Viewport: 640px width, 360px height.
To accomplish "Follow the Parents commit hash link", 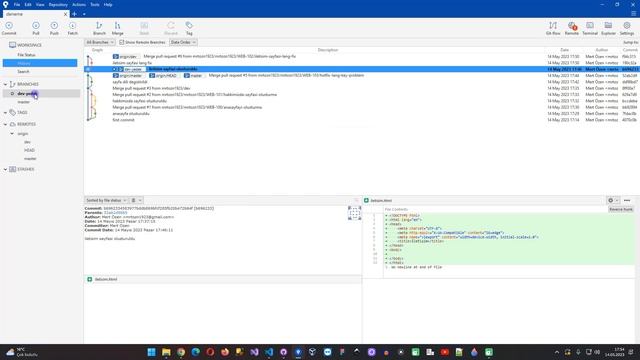I will click(x=116, y=213).
